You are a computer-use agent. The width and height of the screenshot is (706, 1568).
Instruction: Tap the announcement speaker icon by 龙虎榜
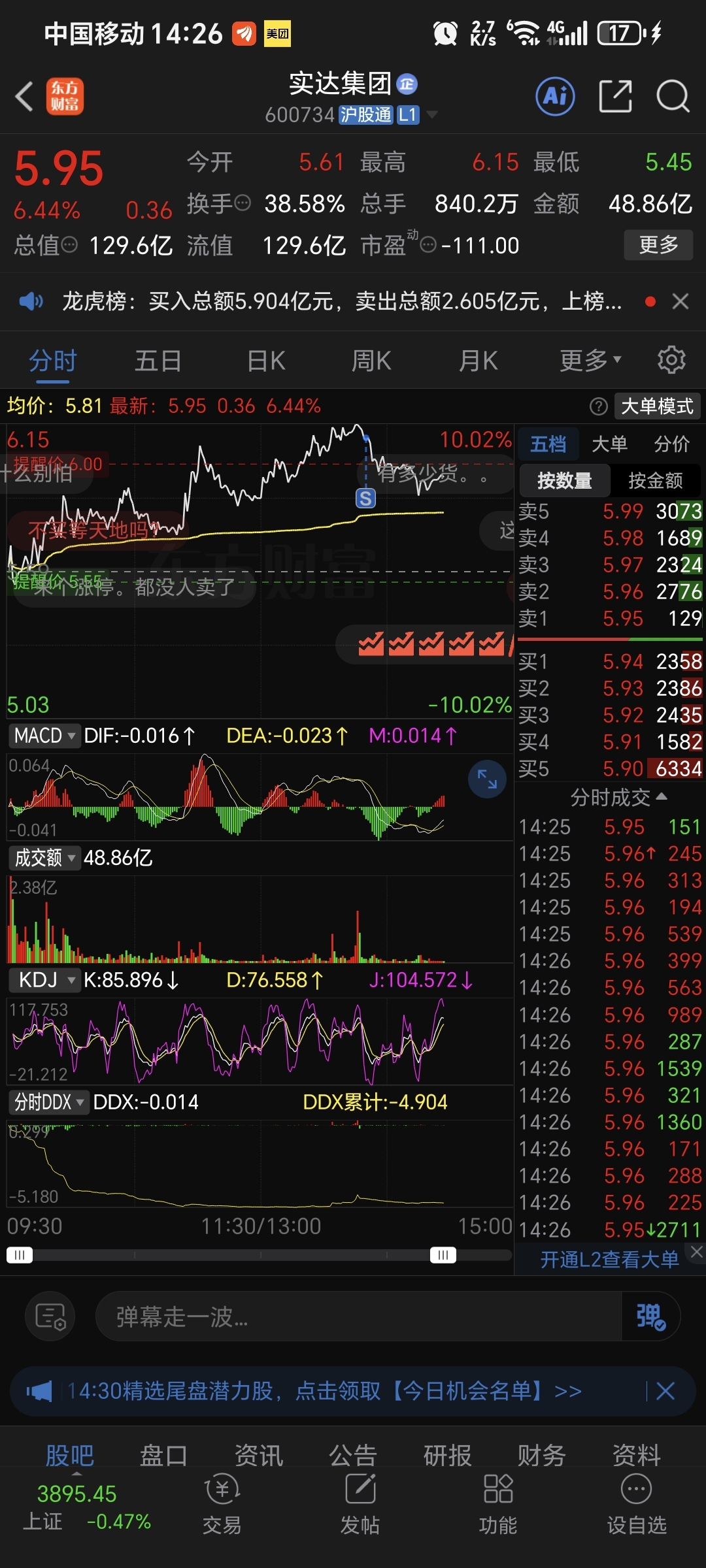tap(31, 301)
